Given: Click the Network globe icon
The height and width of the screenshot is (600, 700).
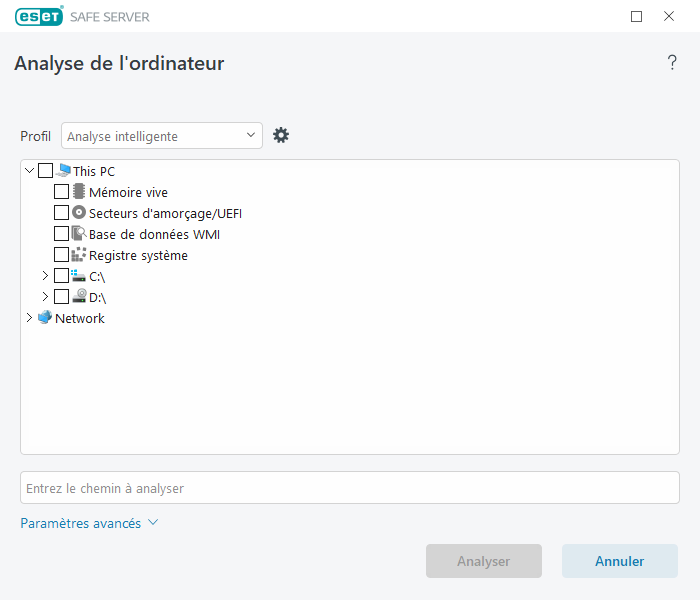Looking at the screenshot, I should pos(45,318).
